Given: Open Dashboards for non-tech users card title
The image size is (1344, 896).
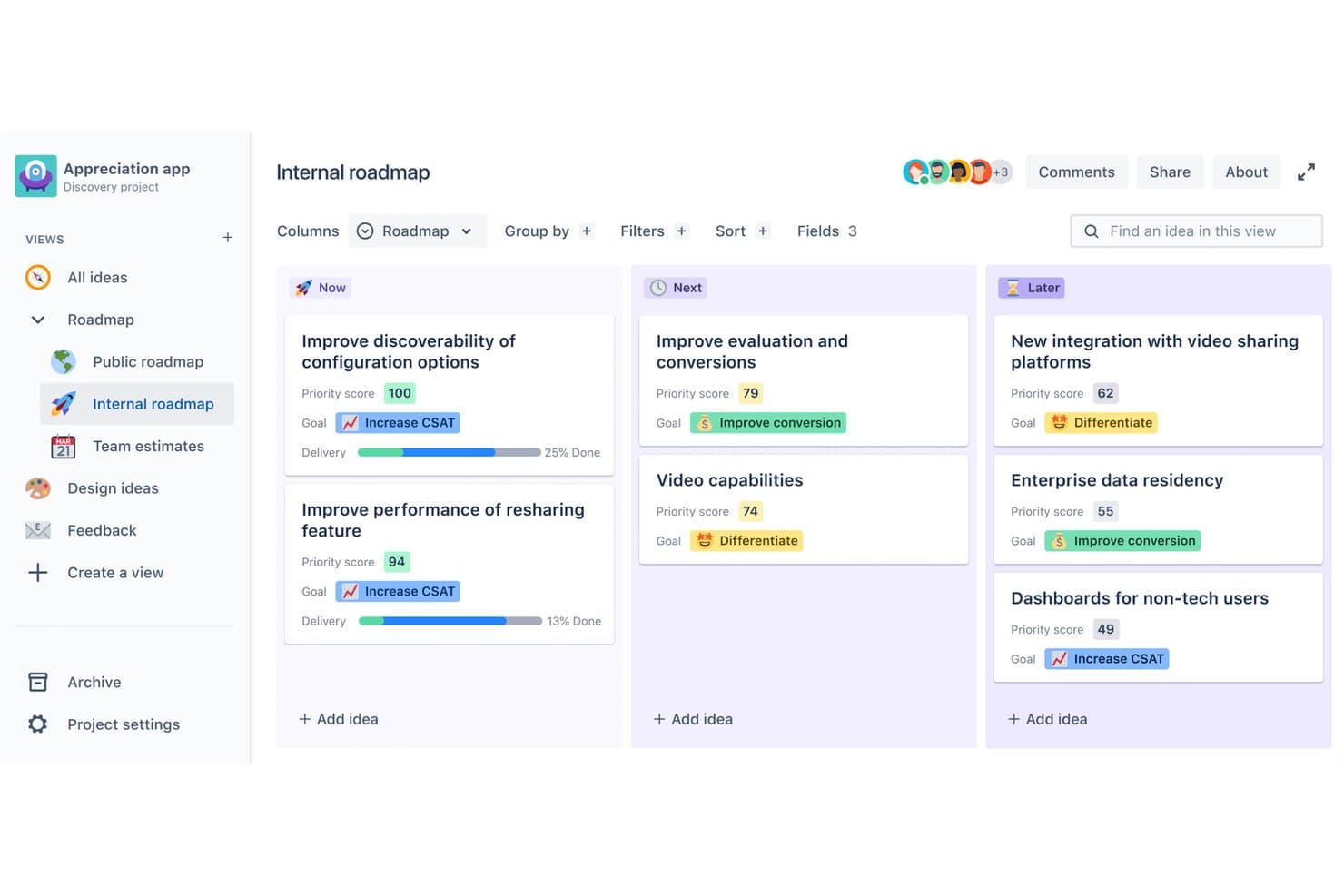Looking at the screenshot, I should [x=1140, y=598].
